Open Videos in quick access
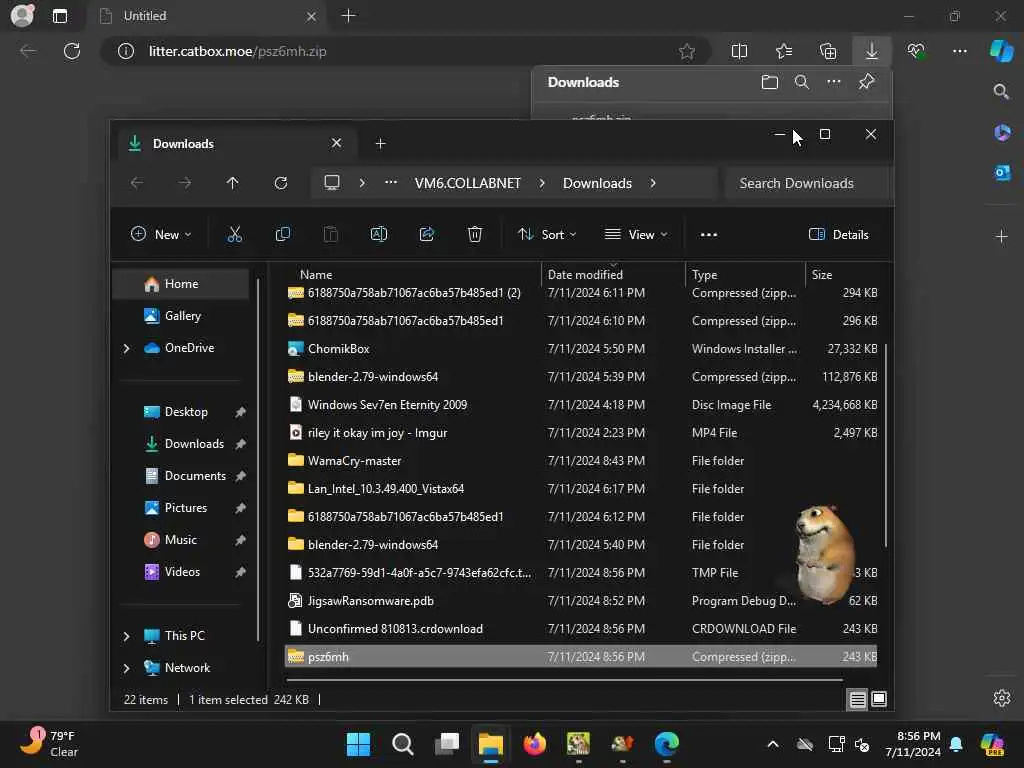The image size is (1024, 768). (x=181, y=572)
